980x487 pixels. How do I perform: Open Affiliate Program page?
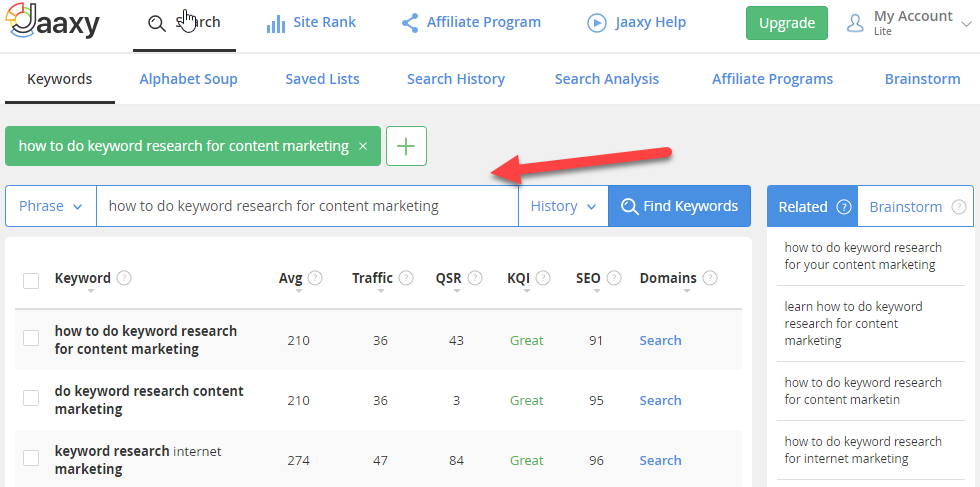pyautogui.click(x=484, y=23)
